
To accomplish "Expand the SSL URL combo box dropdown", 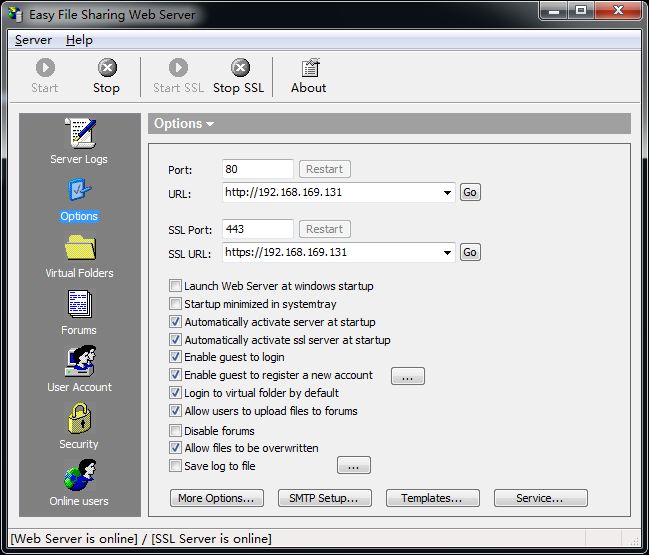I will pos(447,252).
